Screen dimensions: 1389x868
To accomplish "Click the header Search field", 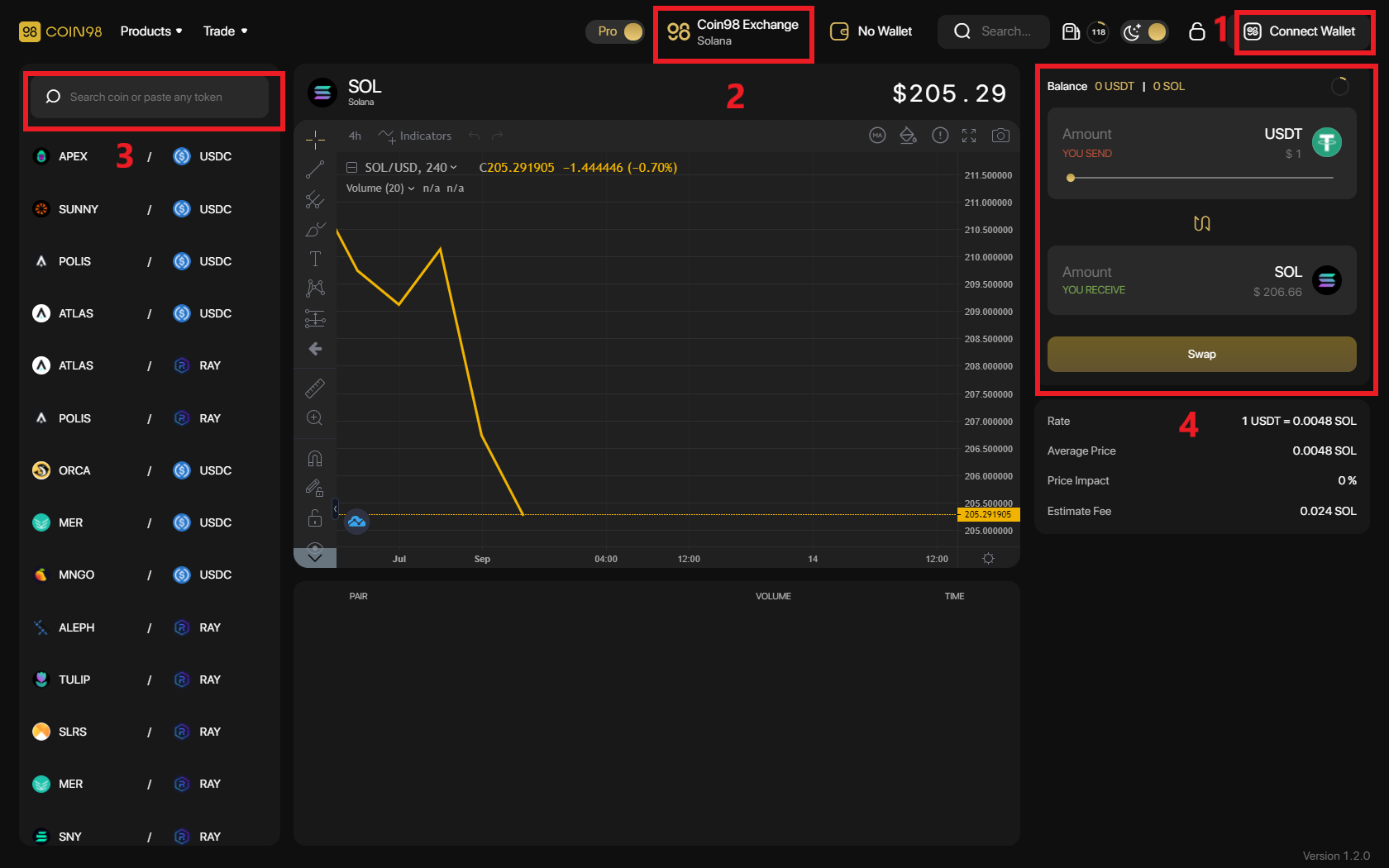I will click(x=994, y=31).
